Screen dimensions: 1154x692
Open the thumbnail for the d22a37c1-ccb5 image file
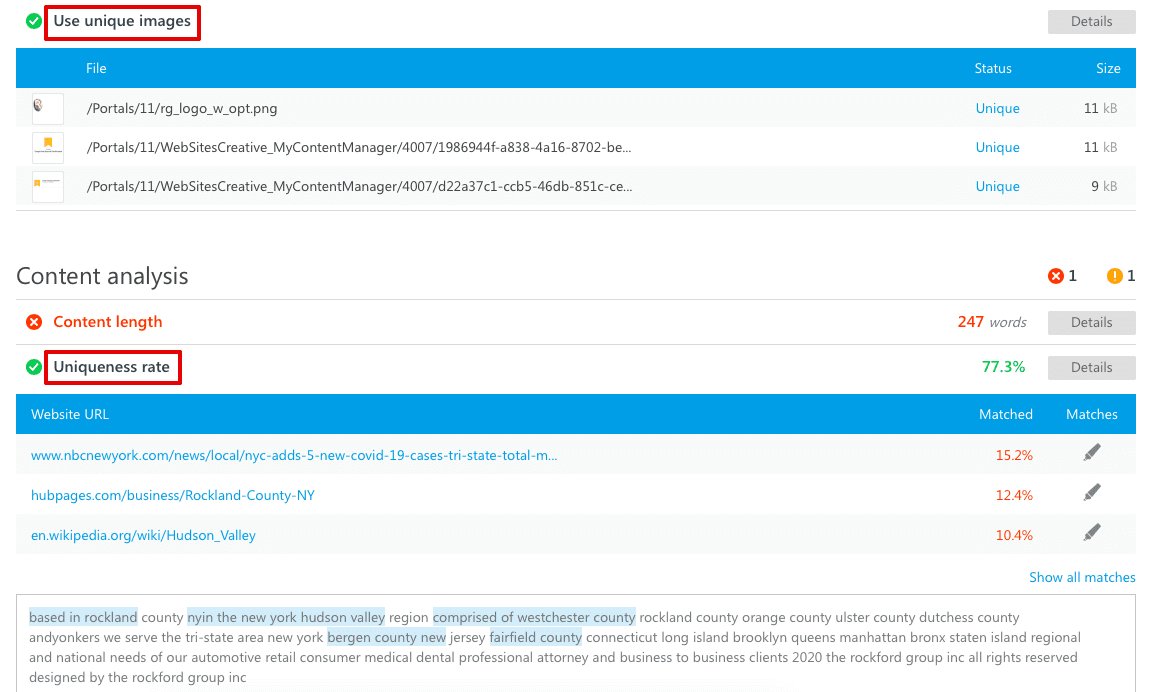pos(48,186)
